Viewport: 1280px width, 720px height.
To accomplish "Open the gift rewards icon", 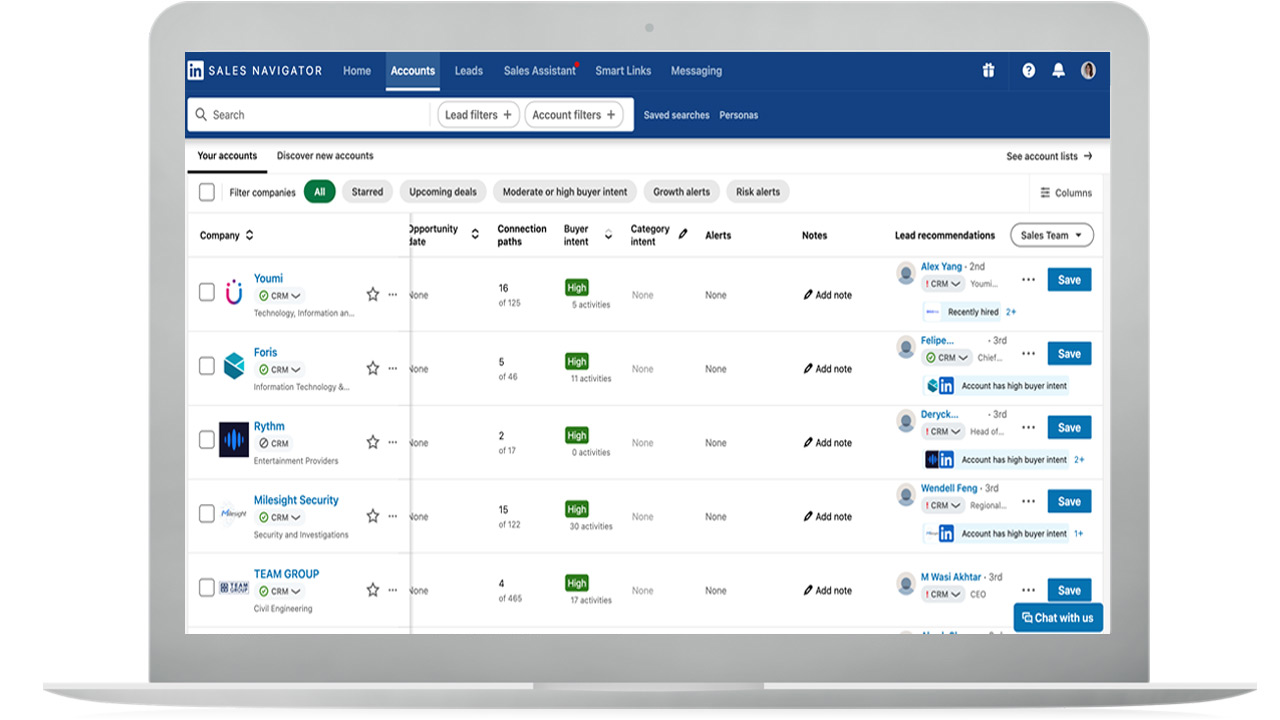I will coord(988,71).
